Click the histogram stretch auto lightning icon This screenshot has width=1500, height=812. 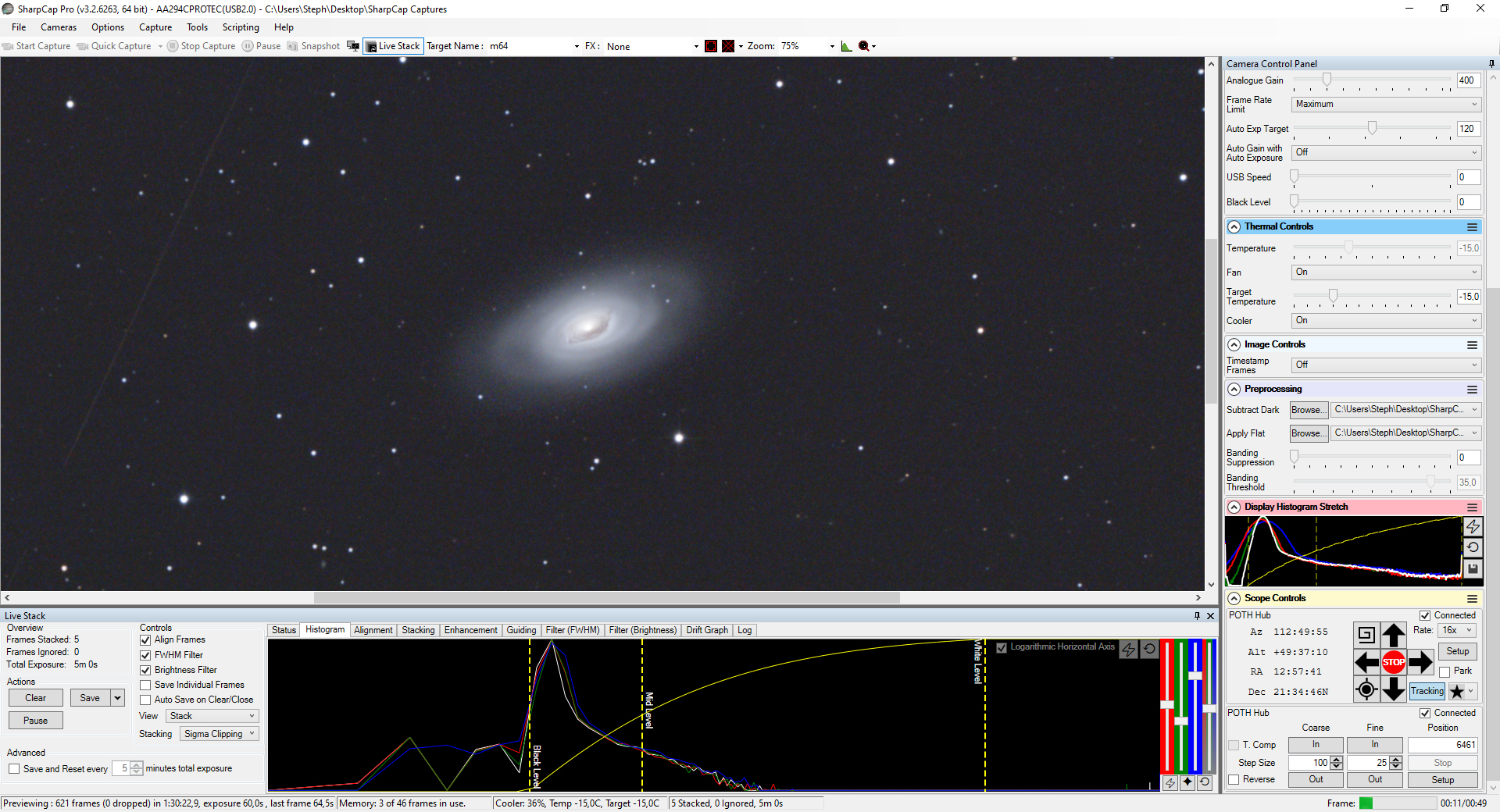pyautogui.click(x=1473, y=527)
